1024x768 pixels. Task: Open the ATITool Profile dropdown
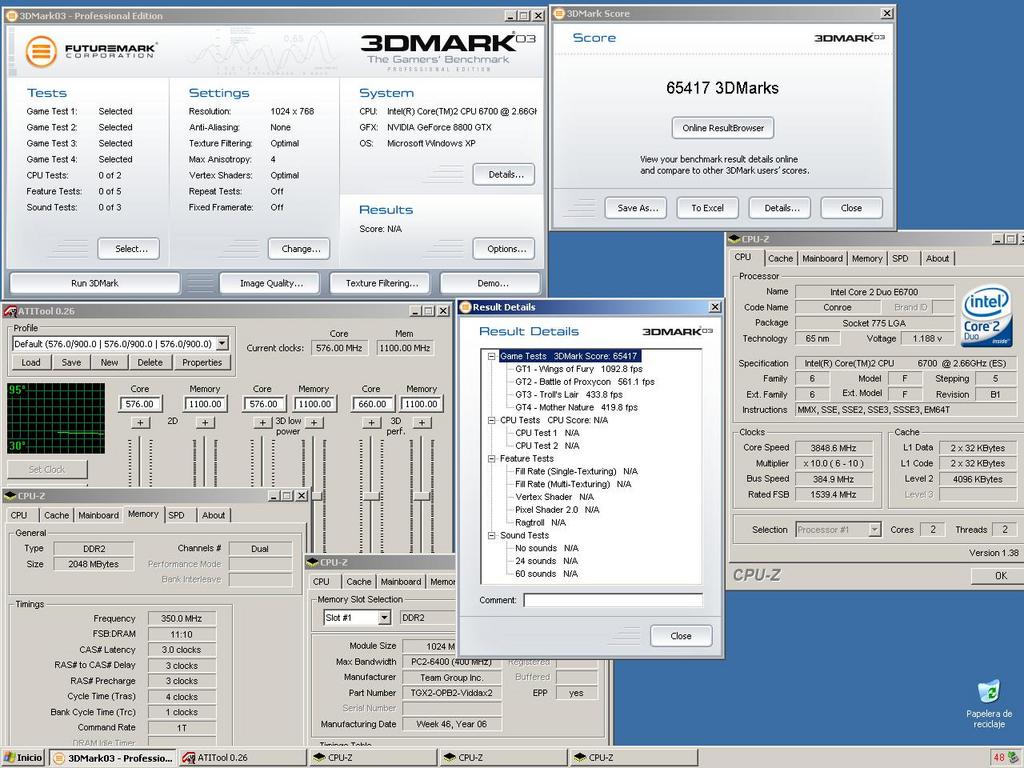(x=222, y=344)
